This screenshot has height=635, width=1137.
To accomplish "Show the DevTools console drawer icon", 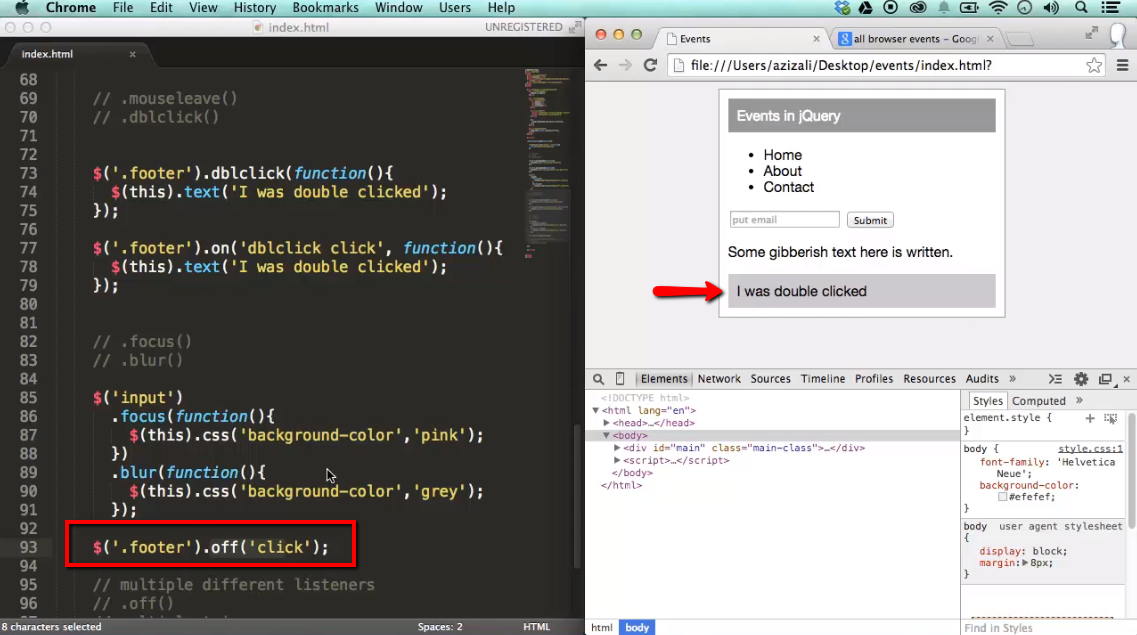I will pyautogui.click(x=1055, y=379).
